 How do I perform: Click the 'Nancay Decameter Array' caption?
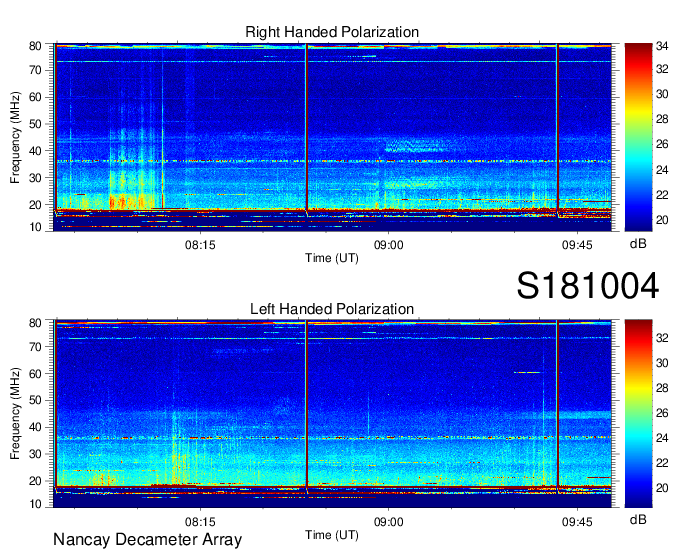pos(147,540)
